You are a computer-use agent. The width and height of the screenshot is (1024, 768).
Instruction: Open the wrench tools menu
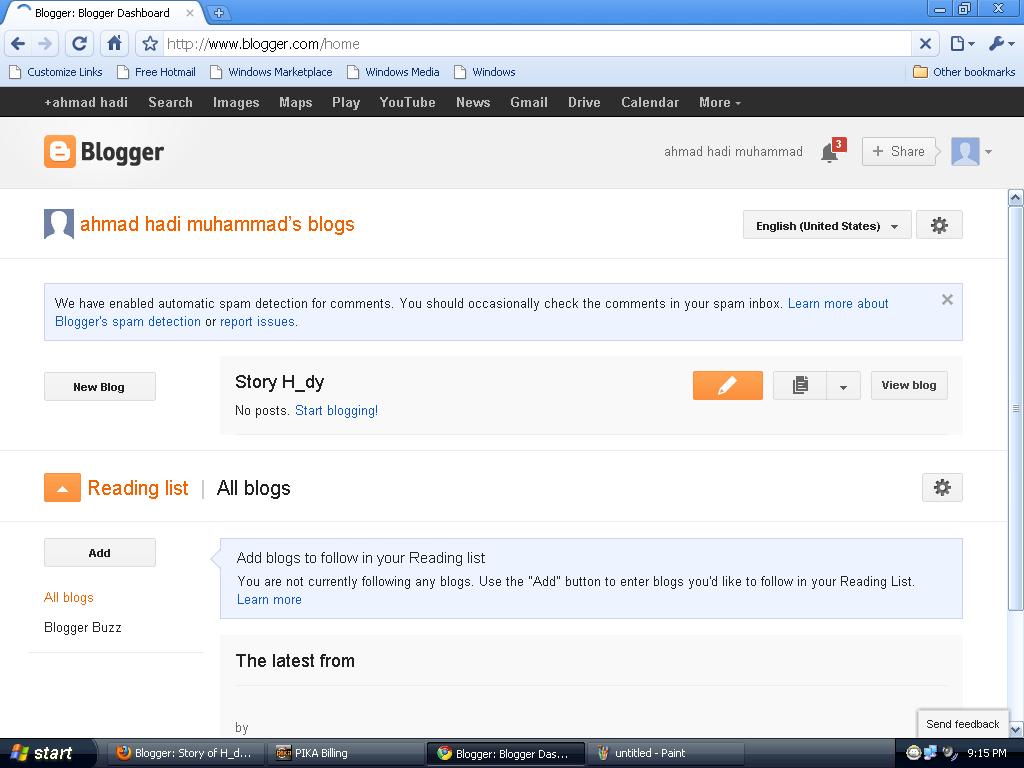(x=1001, y=44)
